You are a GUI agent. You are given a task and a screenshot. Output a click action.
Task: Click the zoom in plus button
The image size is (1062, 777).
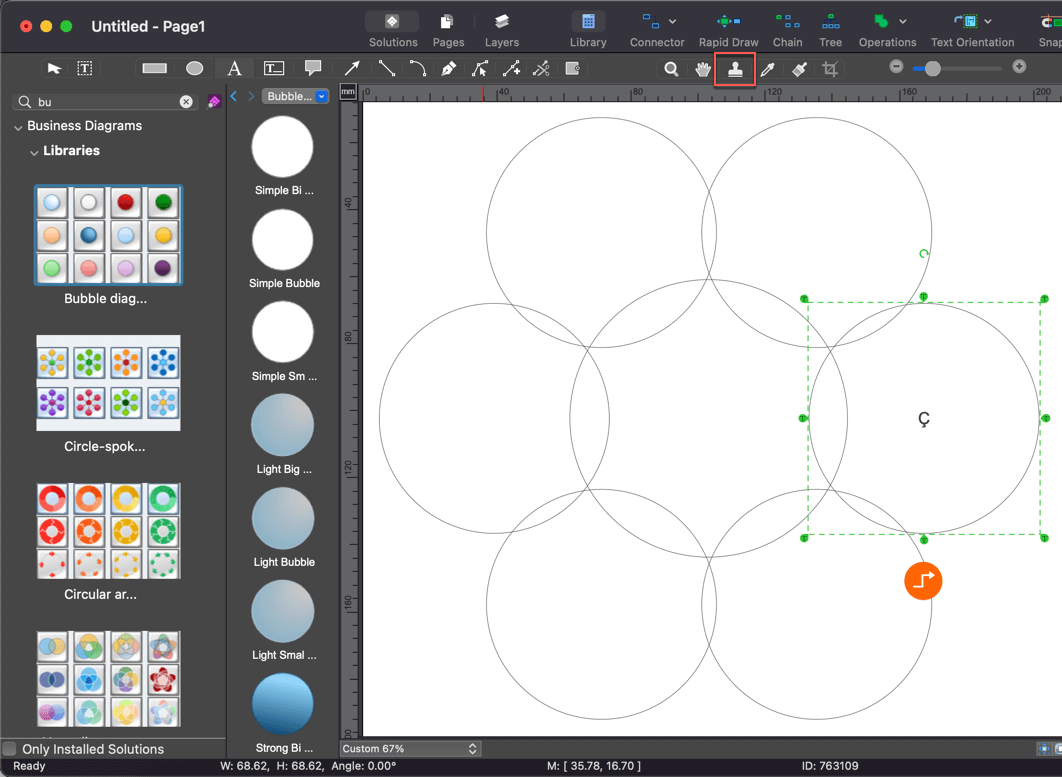coord(1019,66)
